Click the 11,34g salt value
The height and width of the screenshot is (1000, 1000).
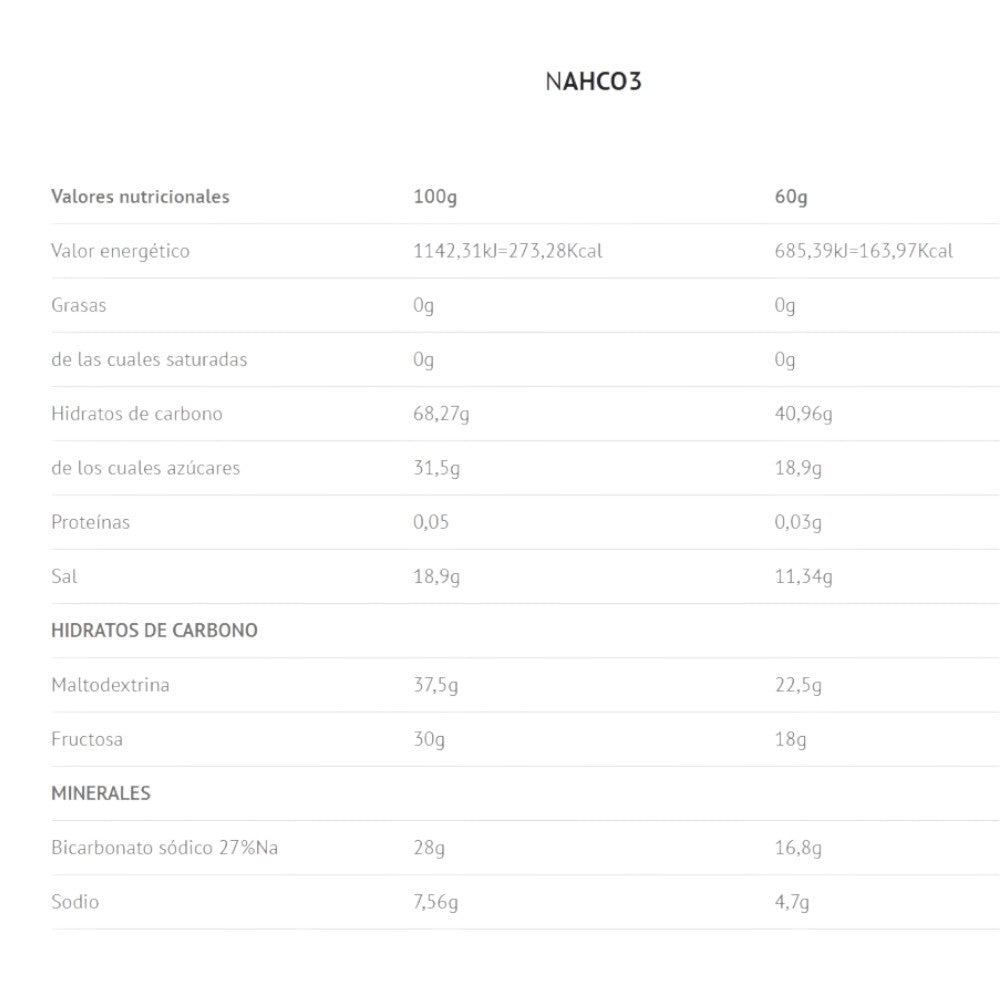point(803,576)
